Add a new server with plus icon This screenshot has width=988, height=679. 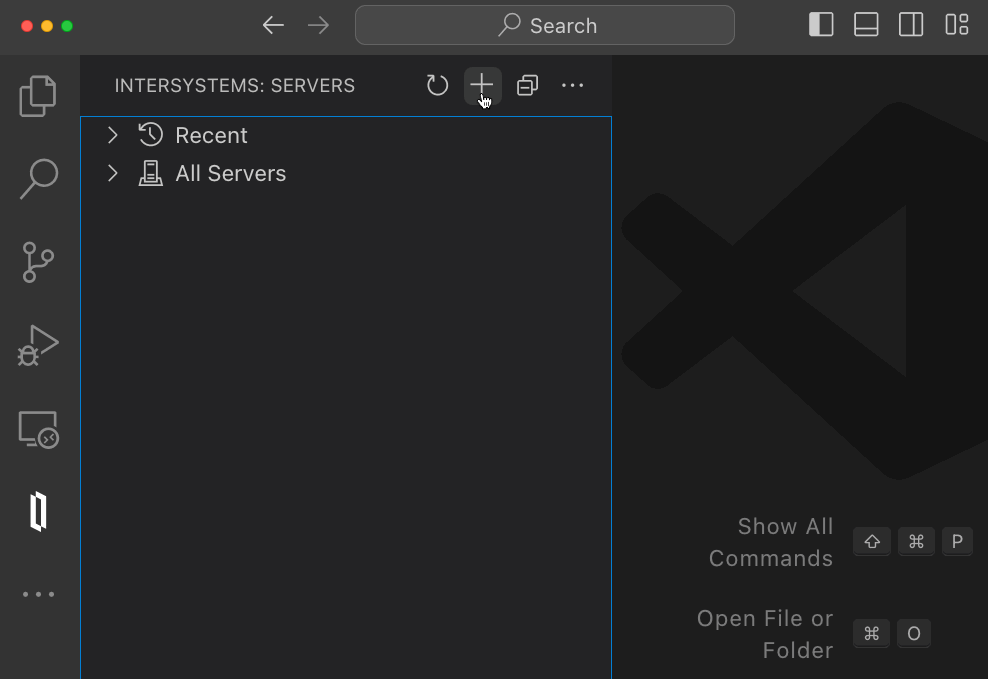[x=482, y=85]
